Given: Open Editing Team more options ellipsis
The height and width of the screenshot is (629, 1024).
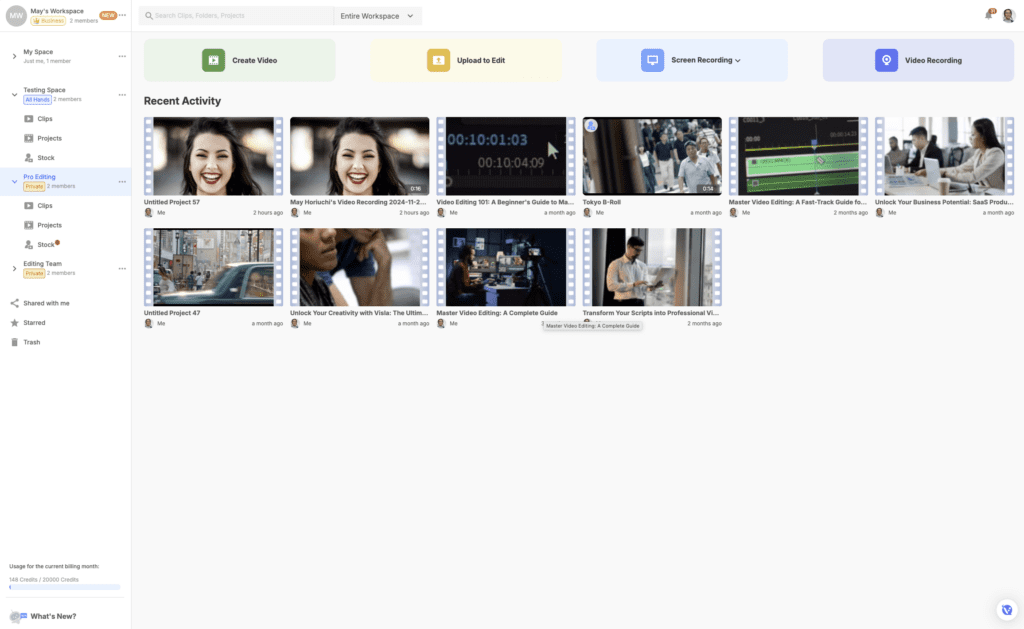Looking at the screenshot, I should [x=122, y=268].
